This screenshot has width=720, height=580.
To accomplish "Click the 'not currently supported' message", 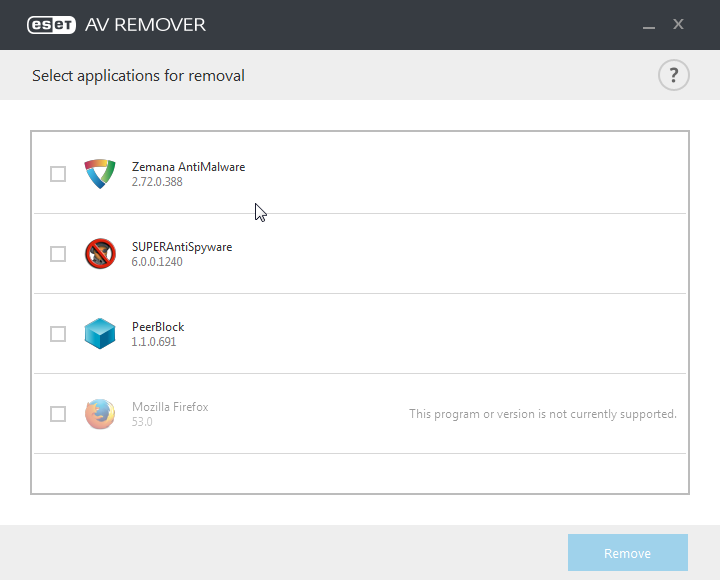I will 543,414.
